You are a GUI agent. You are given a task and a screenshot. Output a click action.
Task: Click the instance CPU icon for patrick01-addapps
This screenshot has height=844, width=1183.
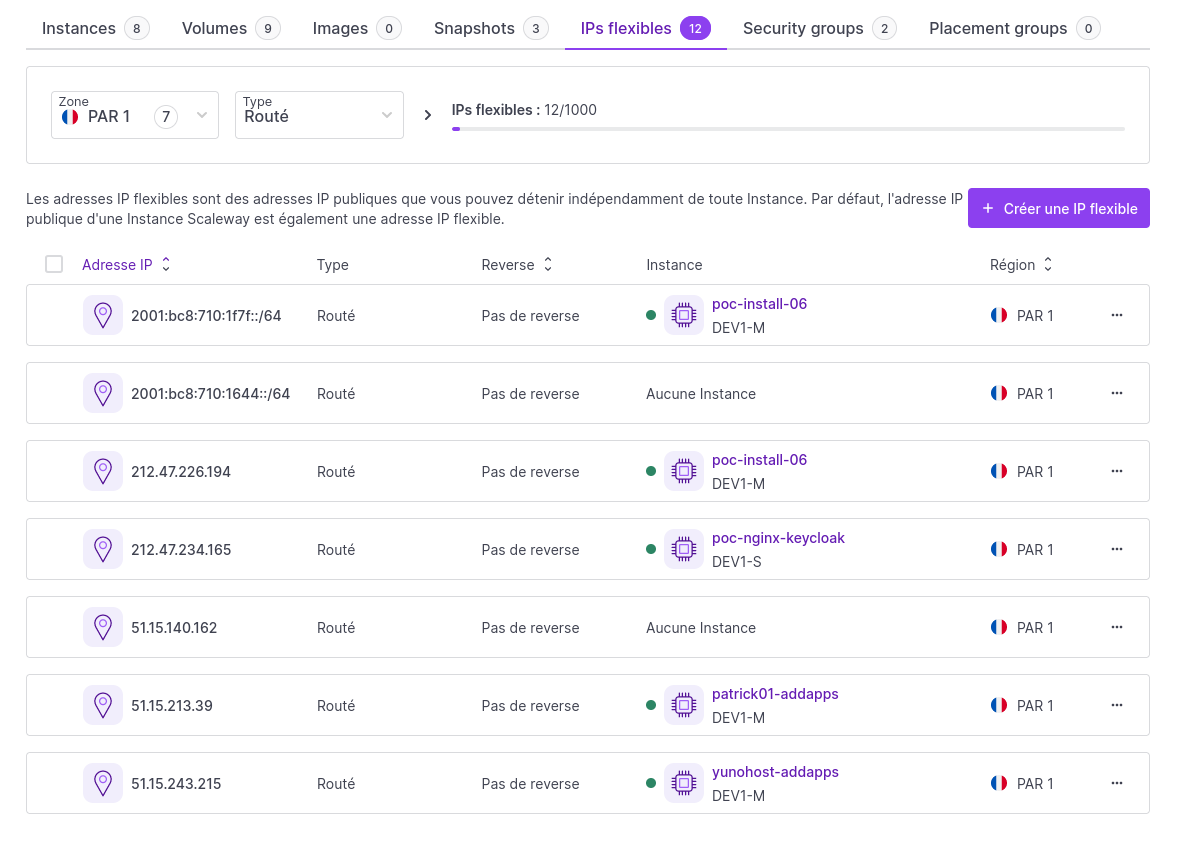[x=683, y=705]
